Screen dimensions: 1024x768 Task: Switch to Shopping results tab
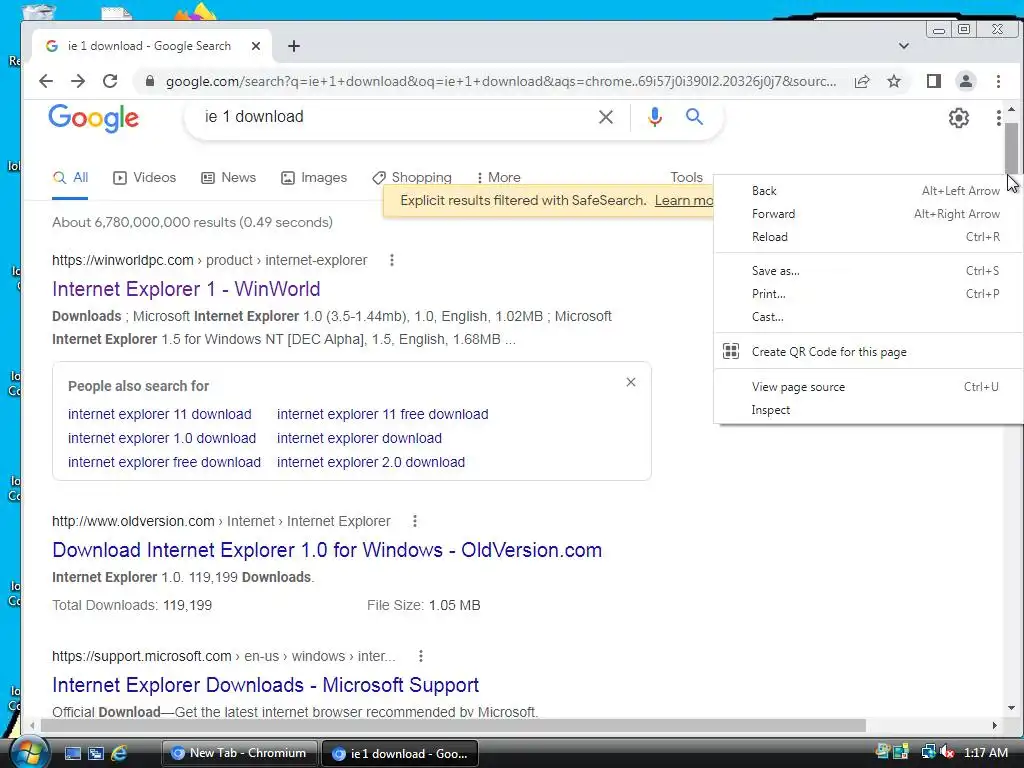(411, 178)
